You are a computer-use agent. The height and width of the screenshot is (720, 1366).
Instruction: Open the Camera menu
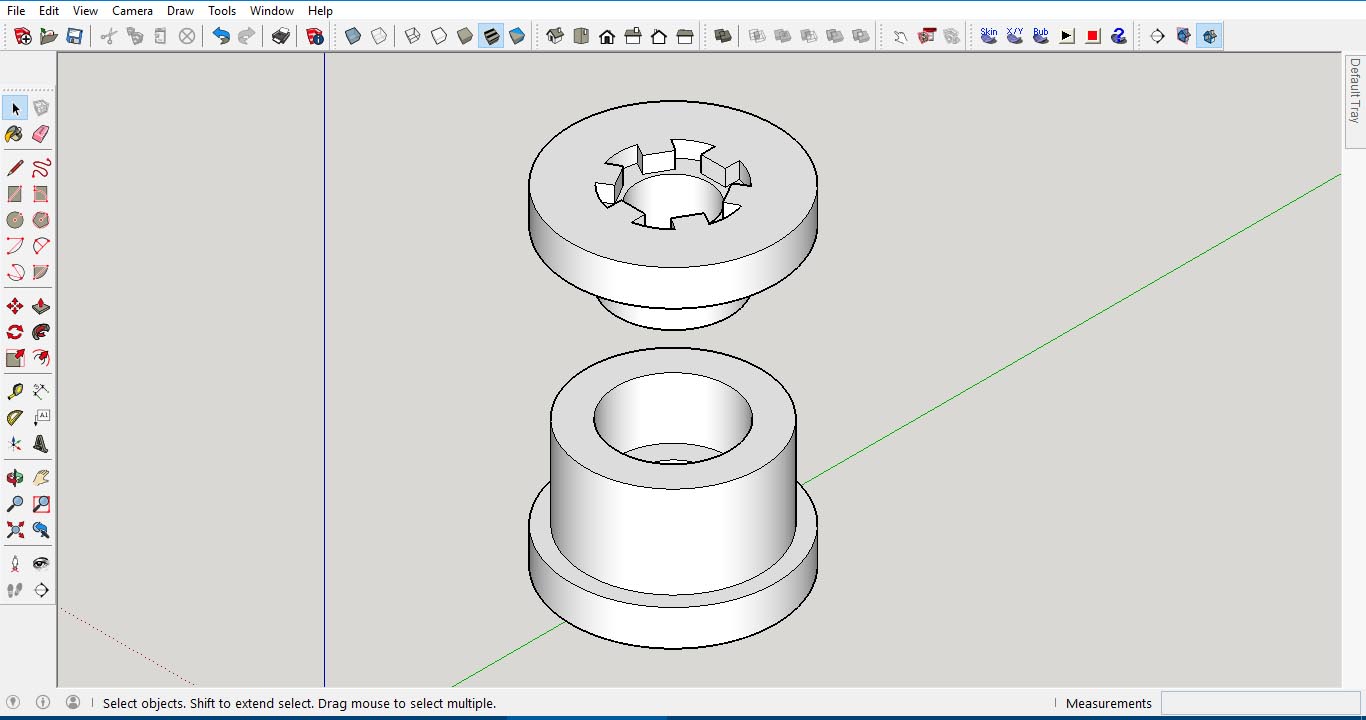(x=131, y=11)
